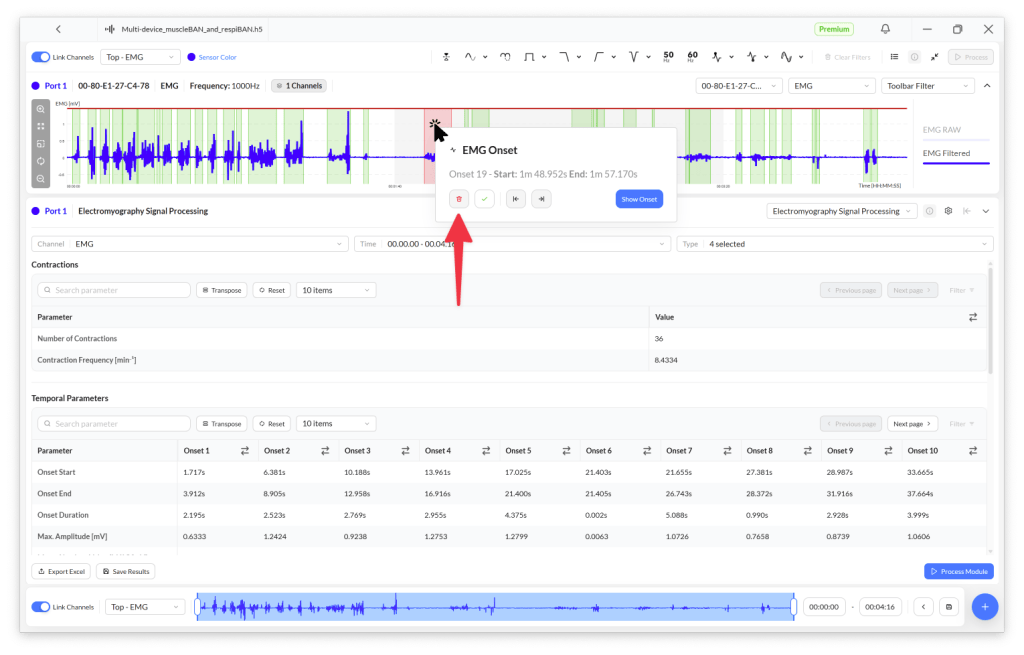Select the low-pass filter curve icon

pos(564,57)
